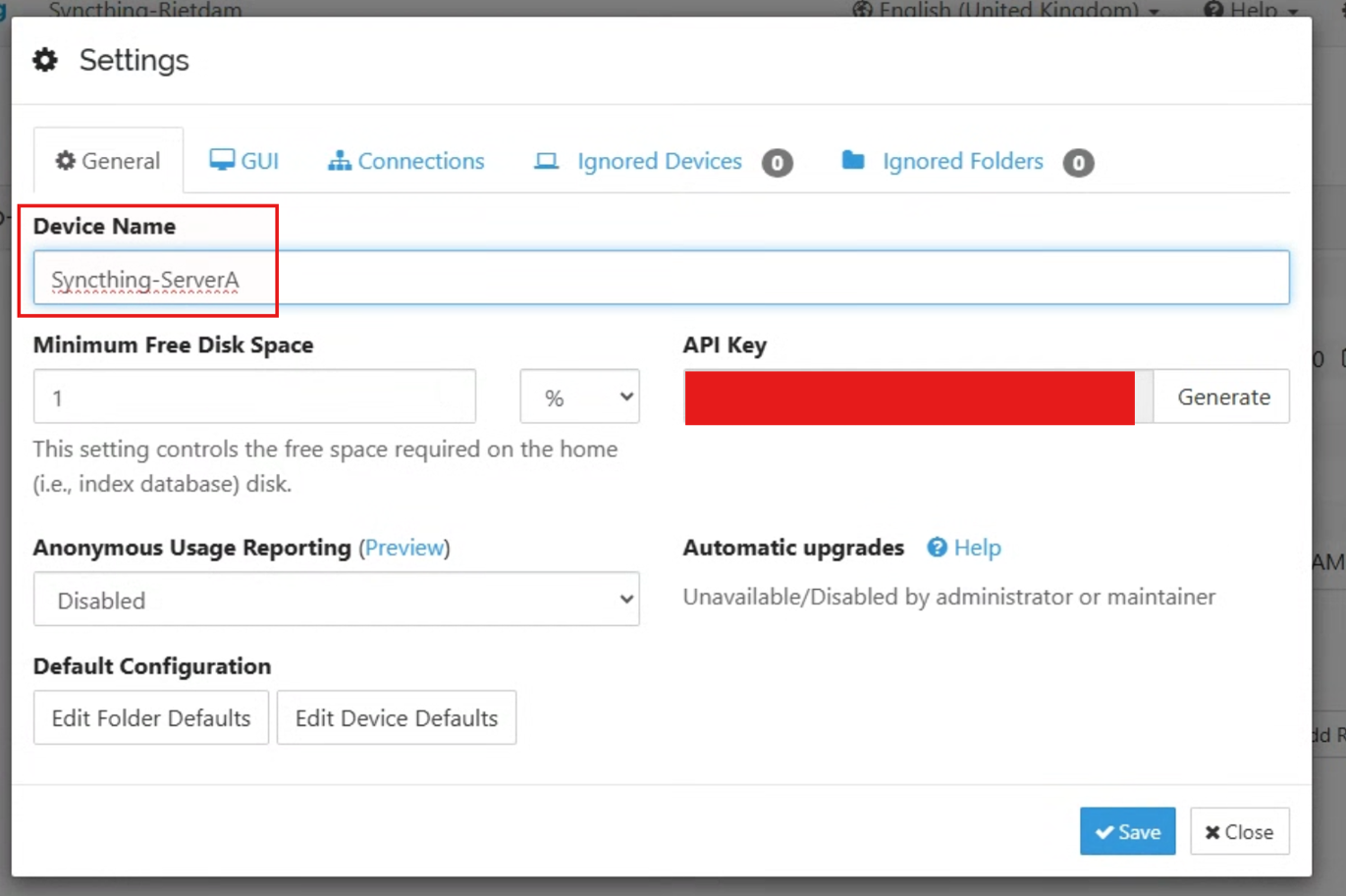This screenshot has height=896, width=1346.
Task: Click the question mark icon beside Help
Action: 938,548
